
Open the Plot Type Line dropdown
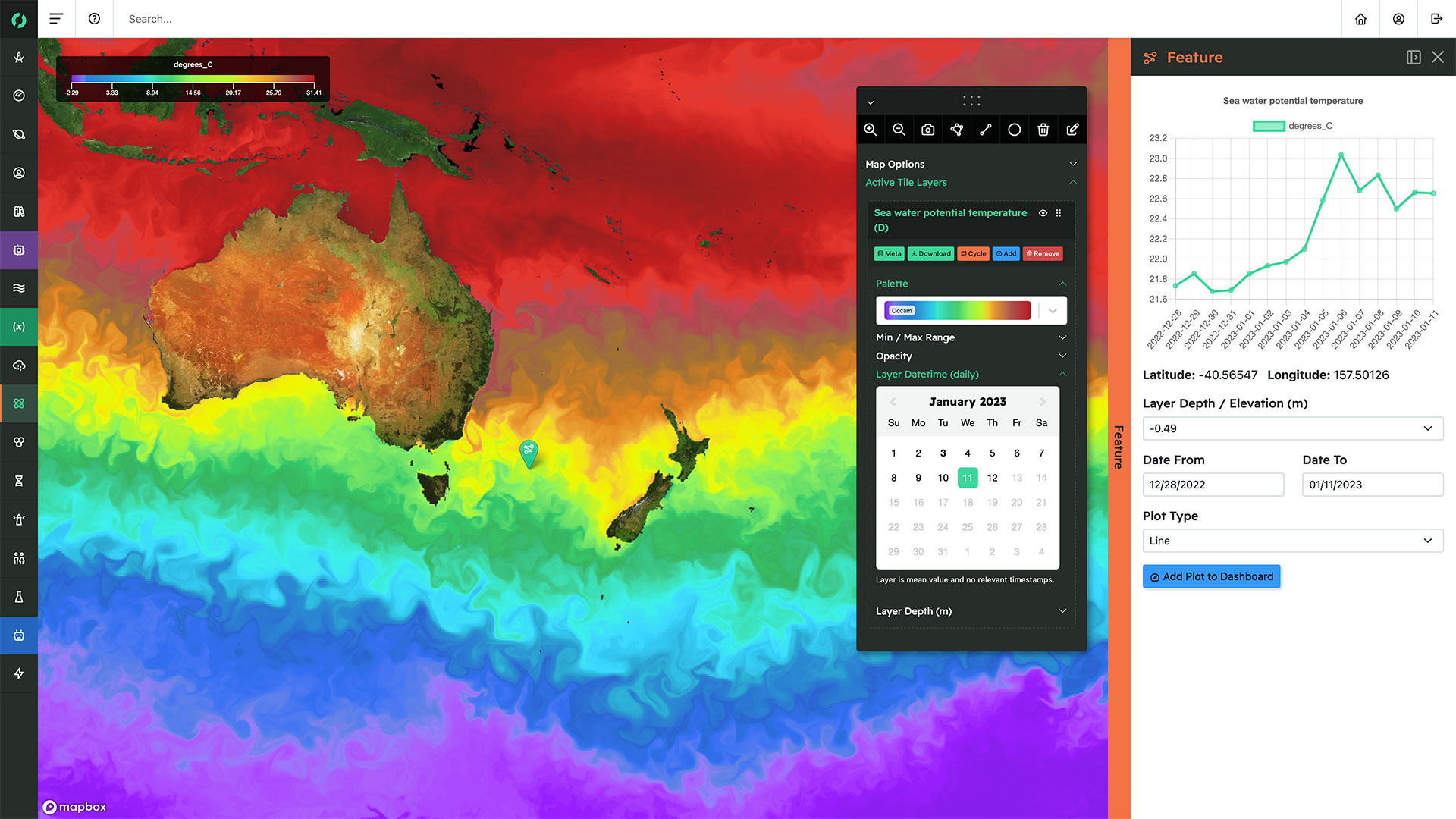pyautogui.click(x=1292, y=541)
